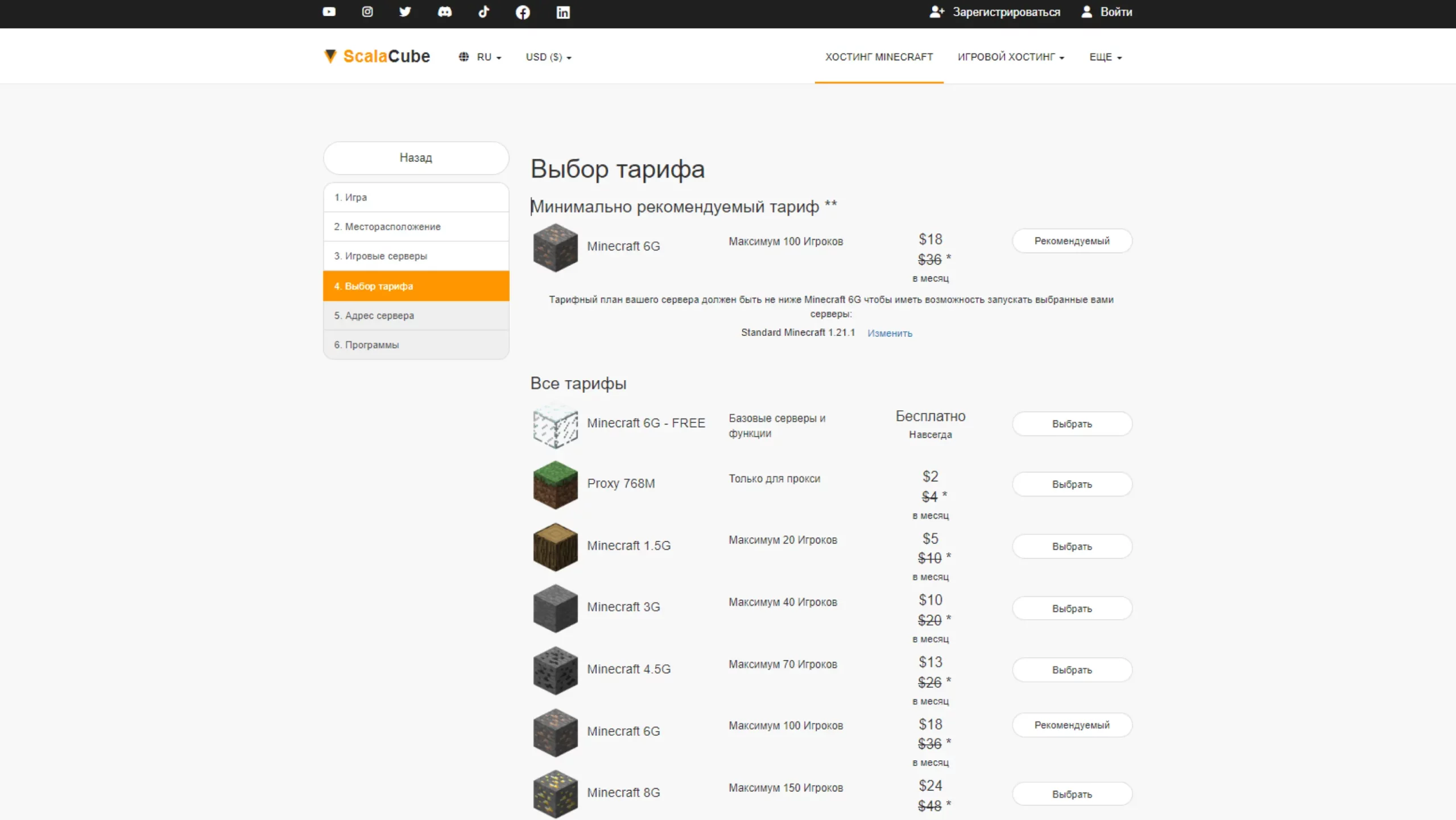This screenshot has height=820, width=1456.
Task: Go to ХОСТИНГ MINECRAFT tab
Action: tap(879, 57)
